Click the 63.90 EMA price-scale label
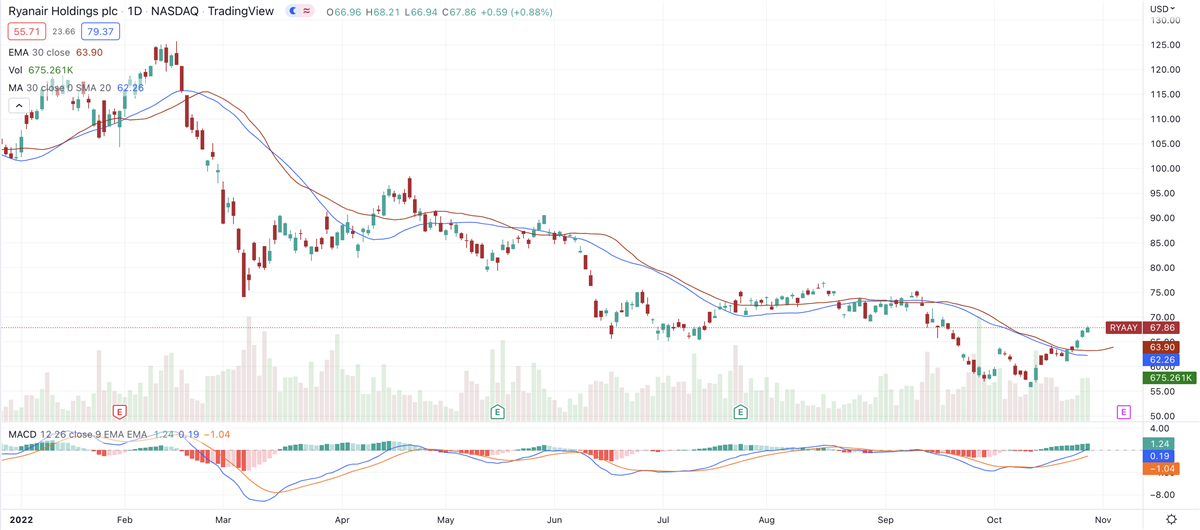 coord(1163,345)
